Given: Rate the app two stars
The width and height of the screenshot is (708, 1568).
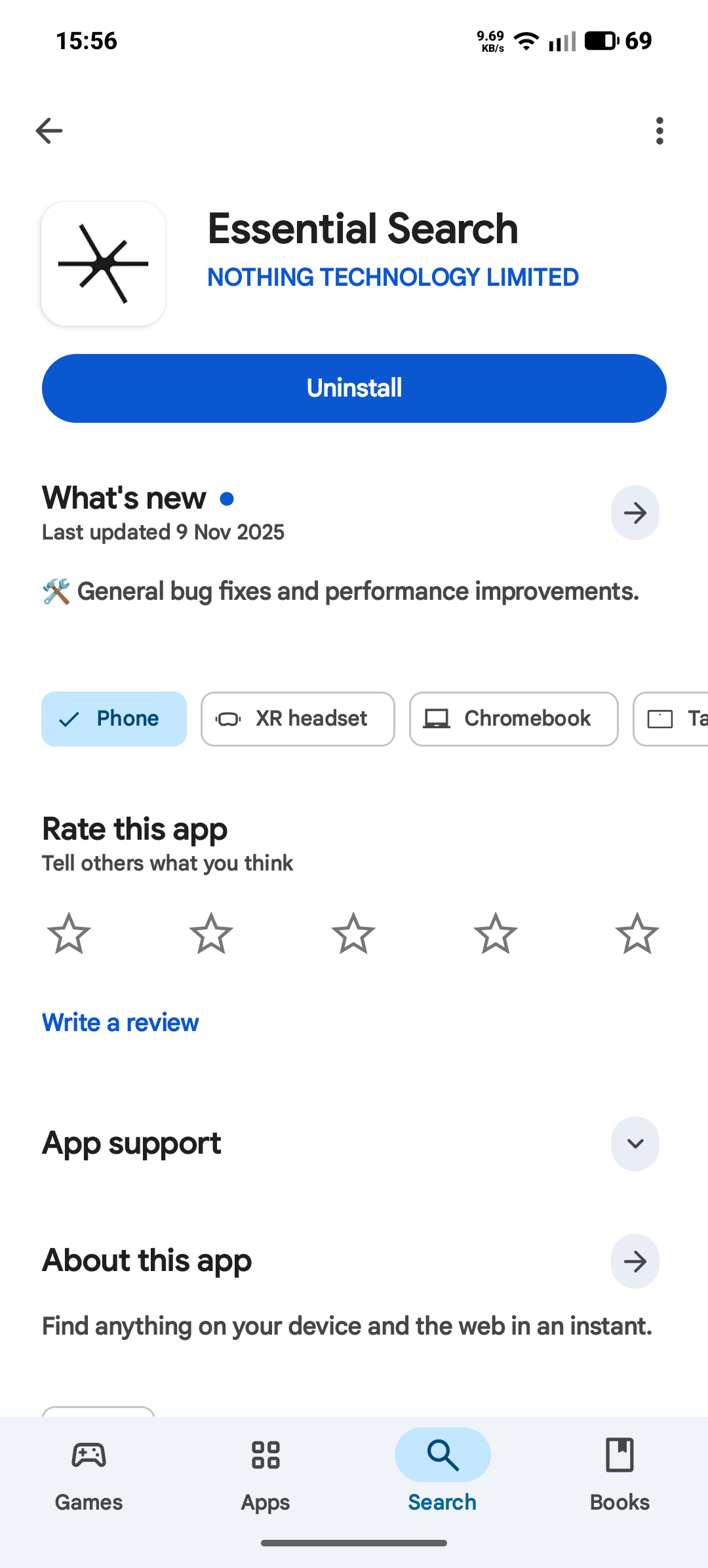Looking at the screenshot, I should tap(211, 933).
